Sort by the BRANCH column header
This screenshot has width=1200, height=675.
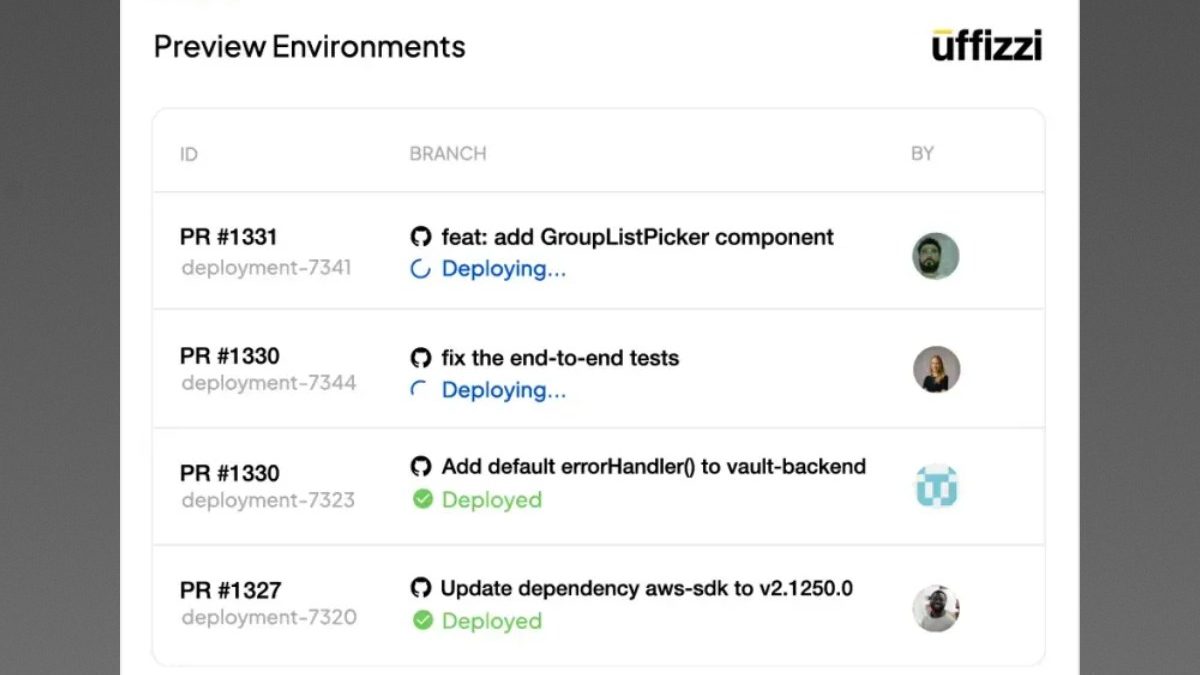click(x=448, y=154)
